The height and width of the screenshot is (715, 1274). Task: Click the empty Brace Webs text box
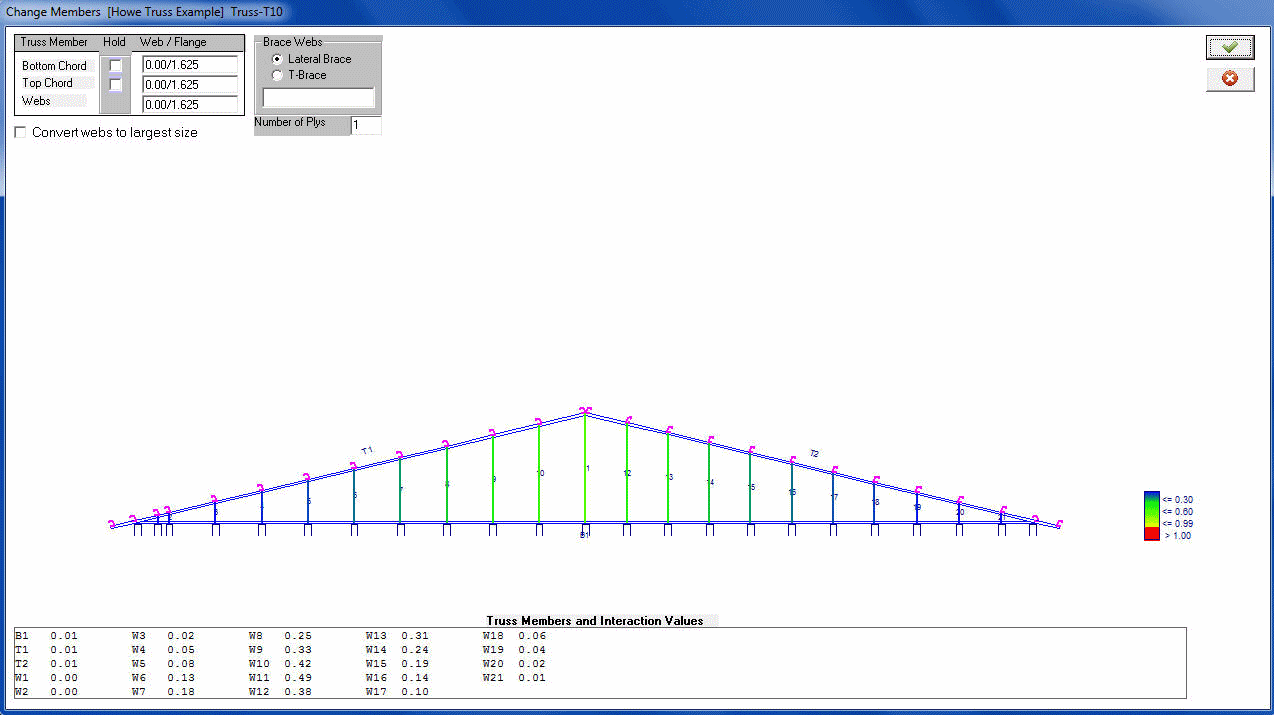point(318,98)
